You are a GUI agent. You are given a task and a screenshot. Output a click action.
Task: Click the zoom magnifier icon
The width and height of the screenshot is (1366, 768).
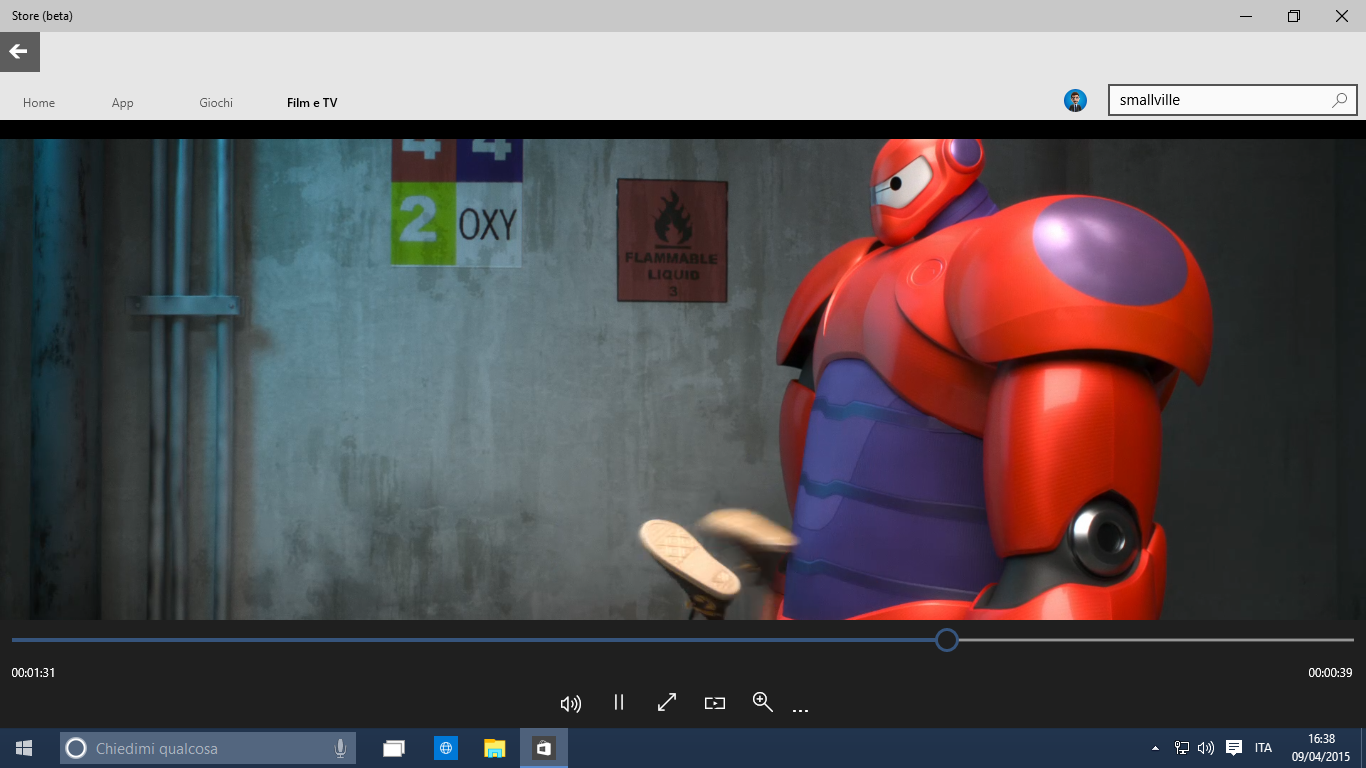click(x=763, y=702)
